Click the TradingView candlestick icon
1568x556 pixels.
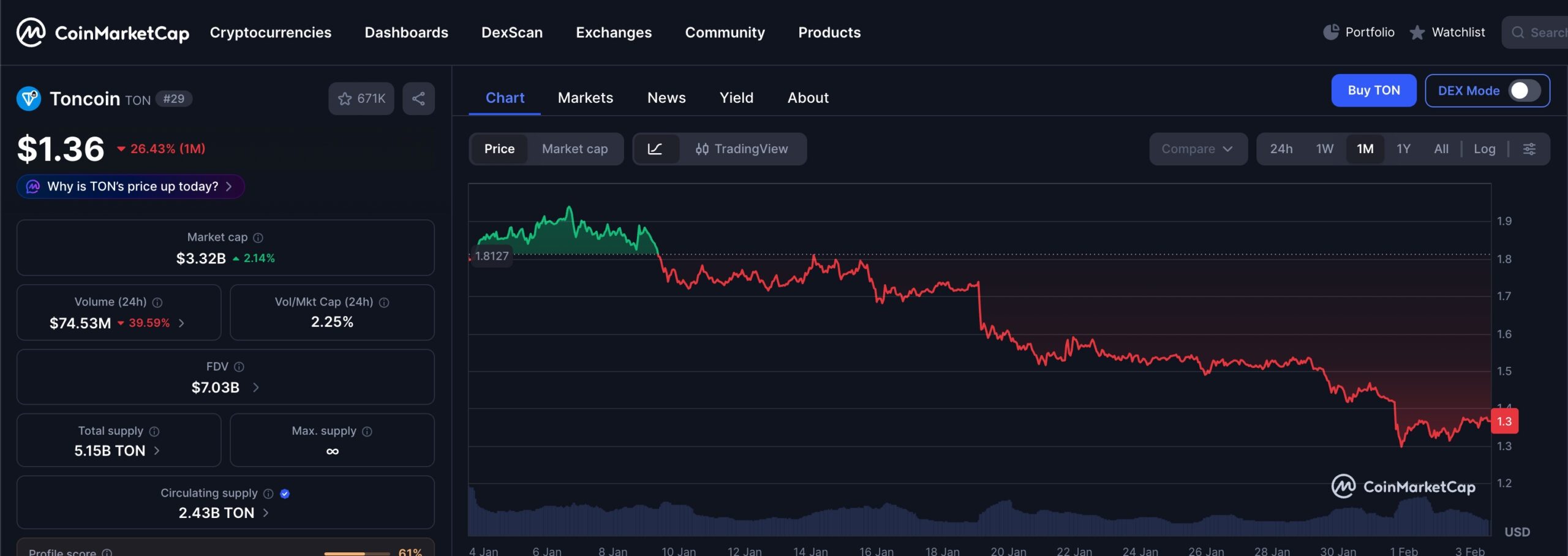click(702, 149)
